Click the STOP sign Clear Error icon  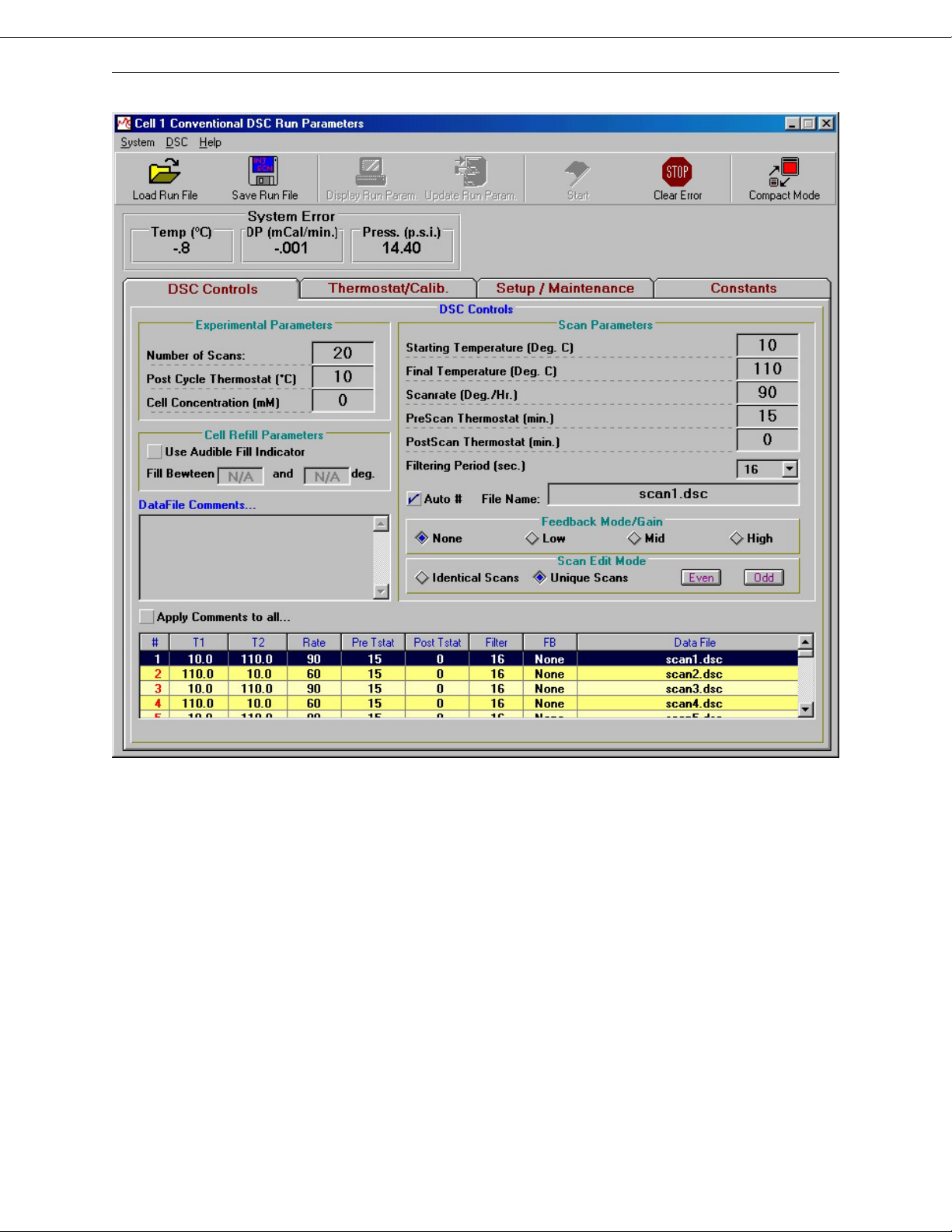(x=677, y=172)
